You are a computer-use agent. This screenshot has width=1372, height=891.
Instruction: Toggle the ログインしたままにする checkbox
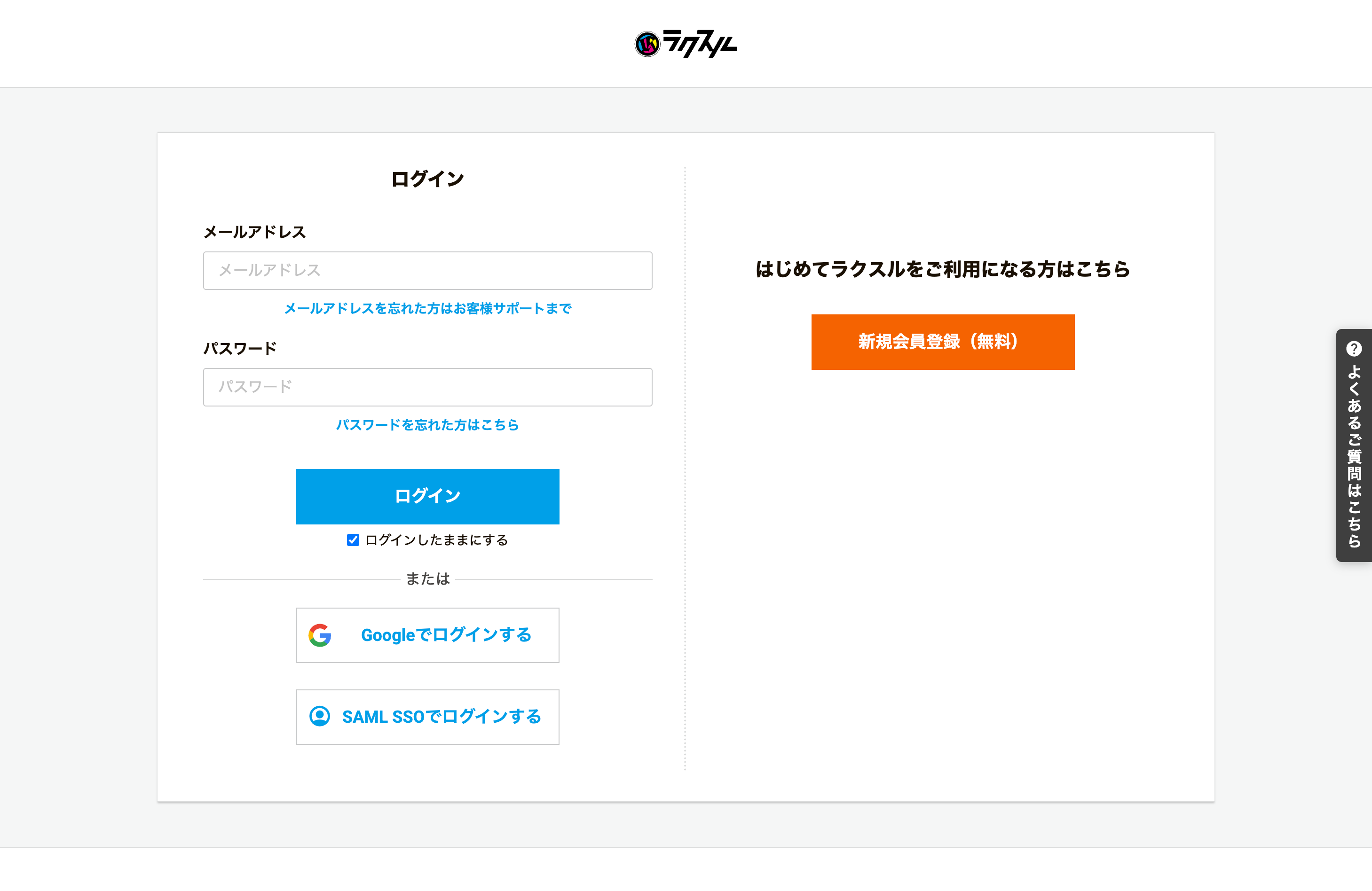pos(353,540)
